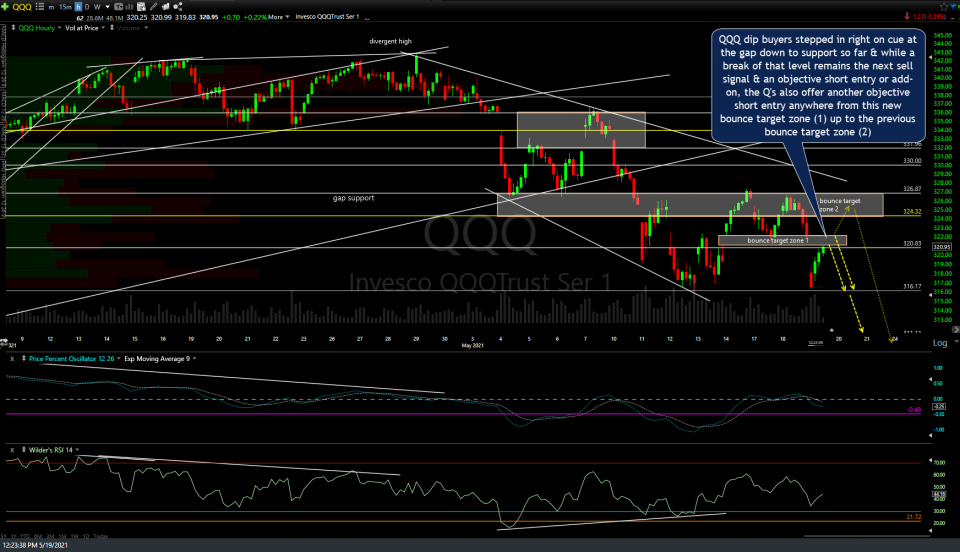Select the pencil drawing tools icon

[153, 7]
